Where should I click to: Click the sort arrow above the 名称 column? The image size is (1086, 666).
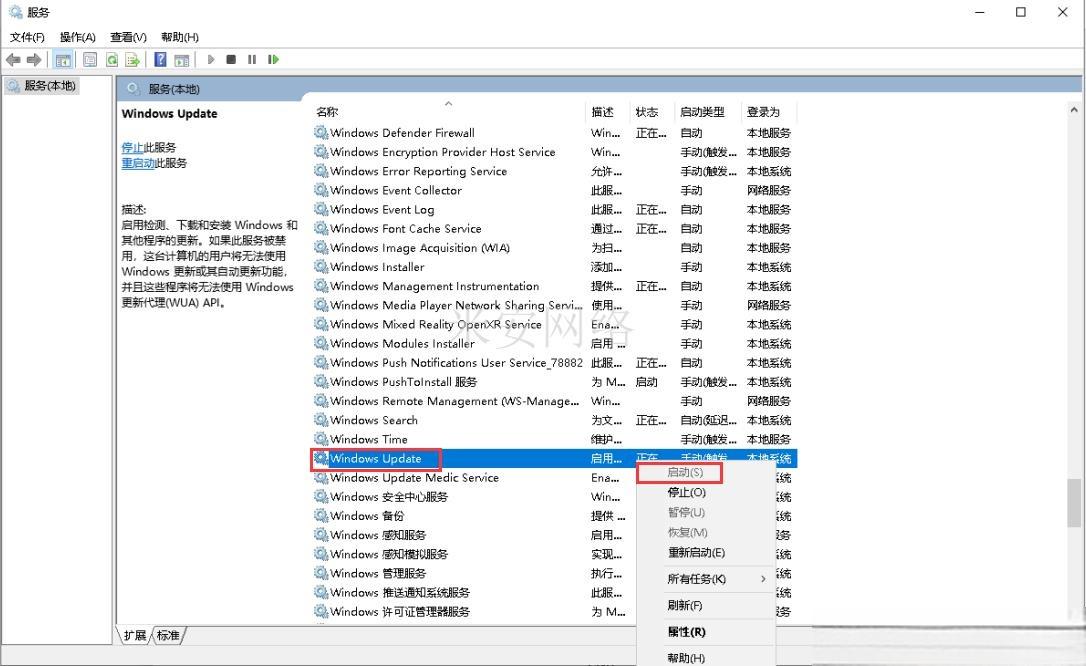pyautogui.click(x=448, y=104)
